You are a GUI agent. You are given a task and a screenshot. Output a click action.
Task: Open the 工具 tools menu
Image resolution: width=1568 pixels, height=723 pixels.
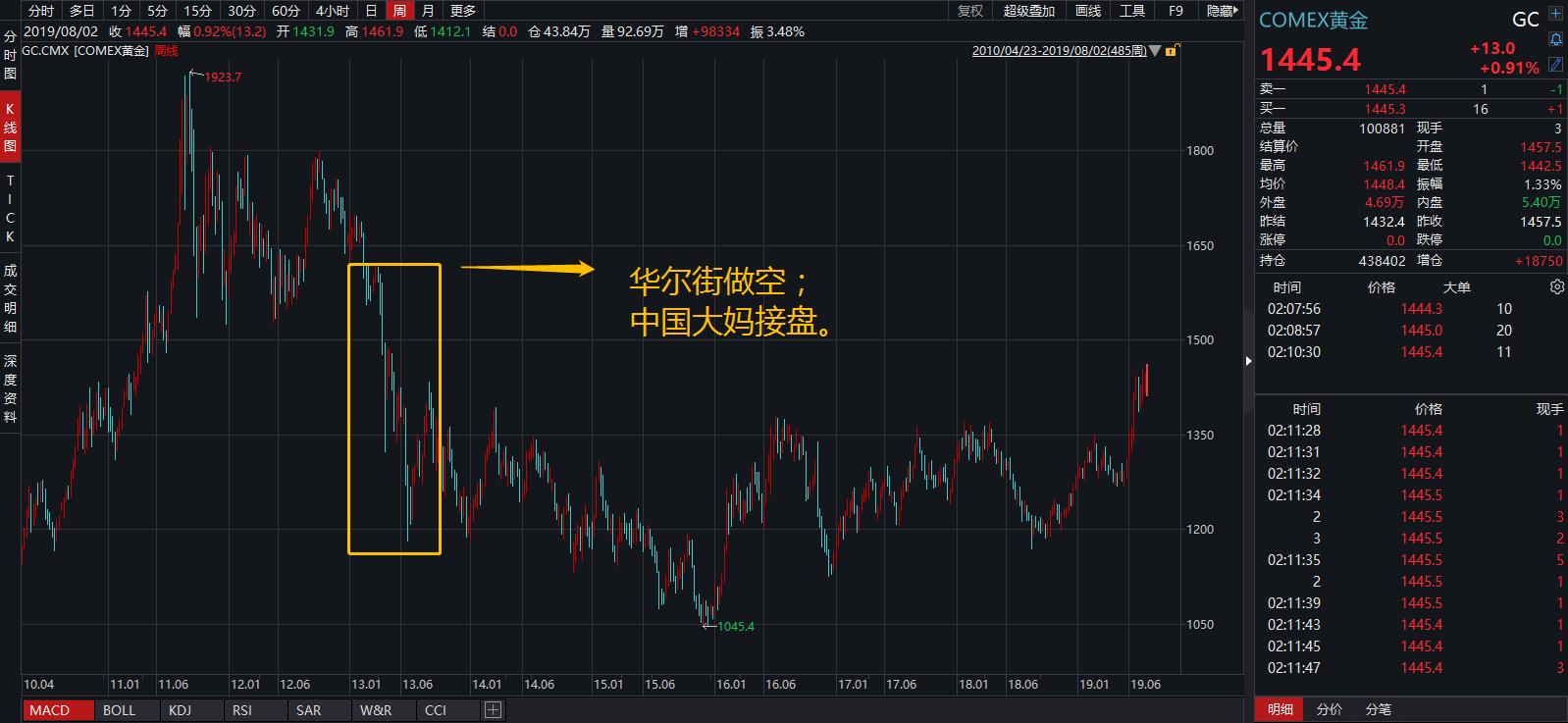click(x=1132, y=11)
